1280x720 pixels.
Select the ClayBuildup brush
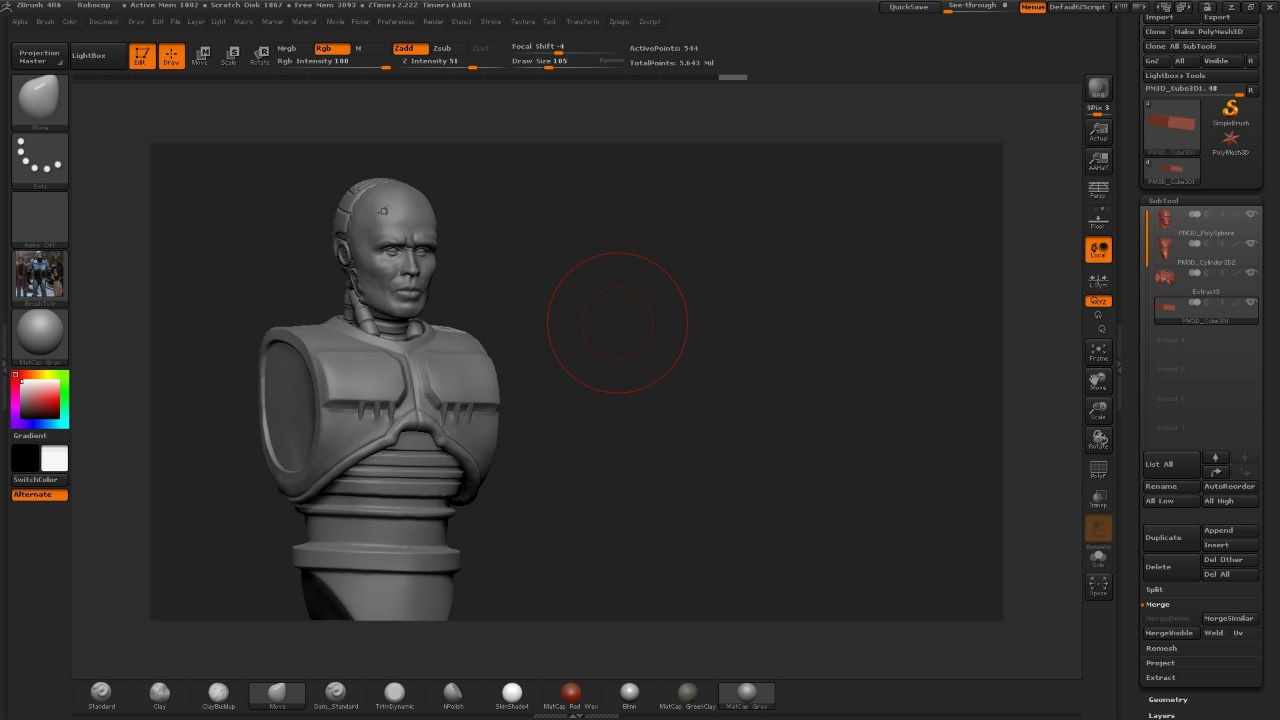[218, 696]
